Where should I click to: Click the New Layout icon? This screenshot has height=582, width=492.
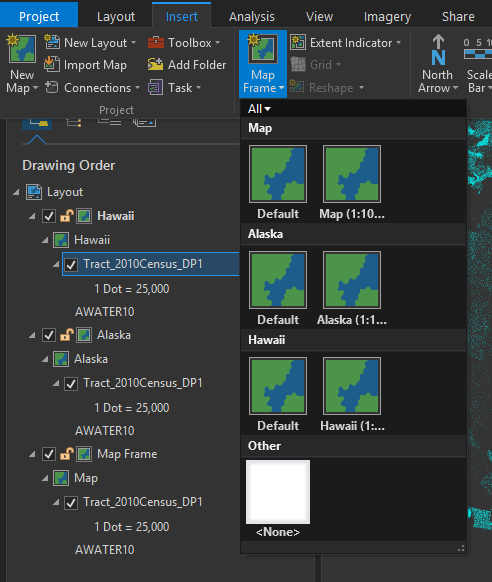[x=52, y=42]
